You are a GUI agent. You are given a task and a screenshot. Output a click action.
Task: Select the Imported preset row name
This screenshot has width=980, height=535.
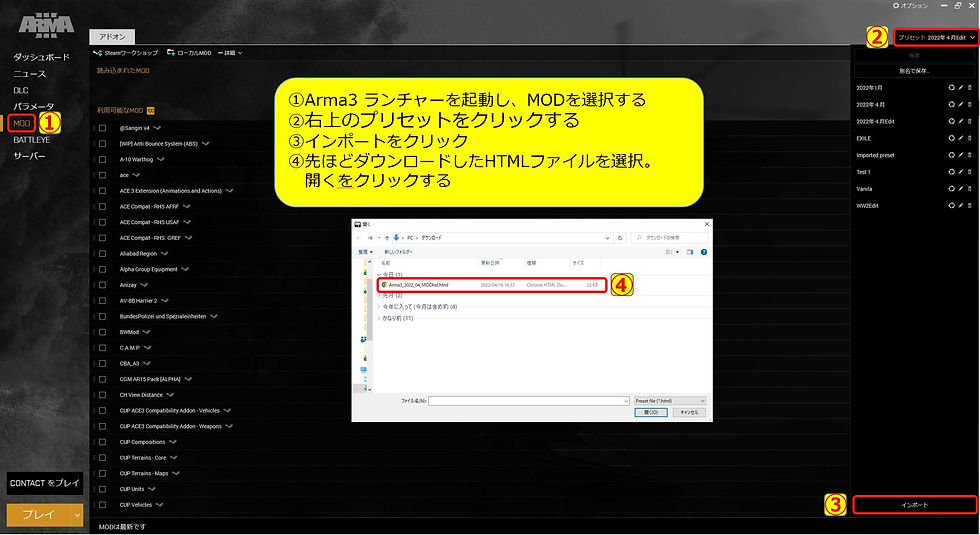click(x=875, y=155)
